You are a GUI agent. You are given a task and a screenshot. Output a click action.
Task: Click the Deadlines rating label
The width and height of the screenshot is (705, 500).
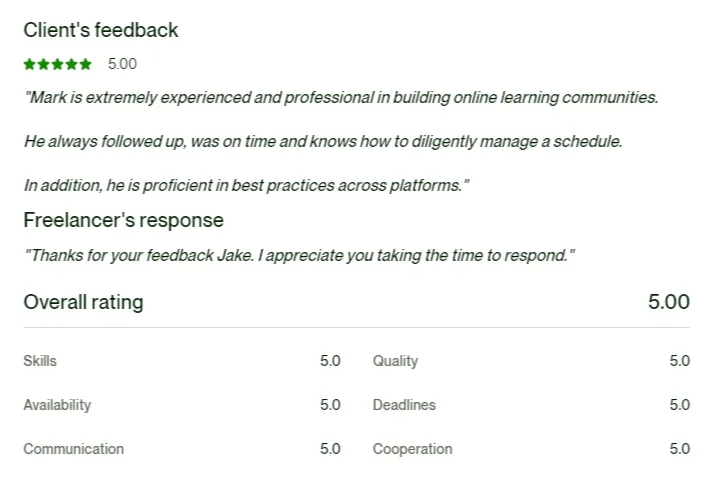click(404, 405)
